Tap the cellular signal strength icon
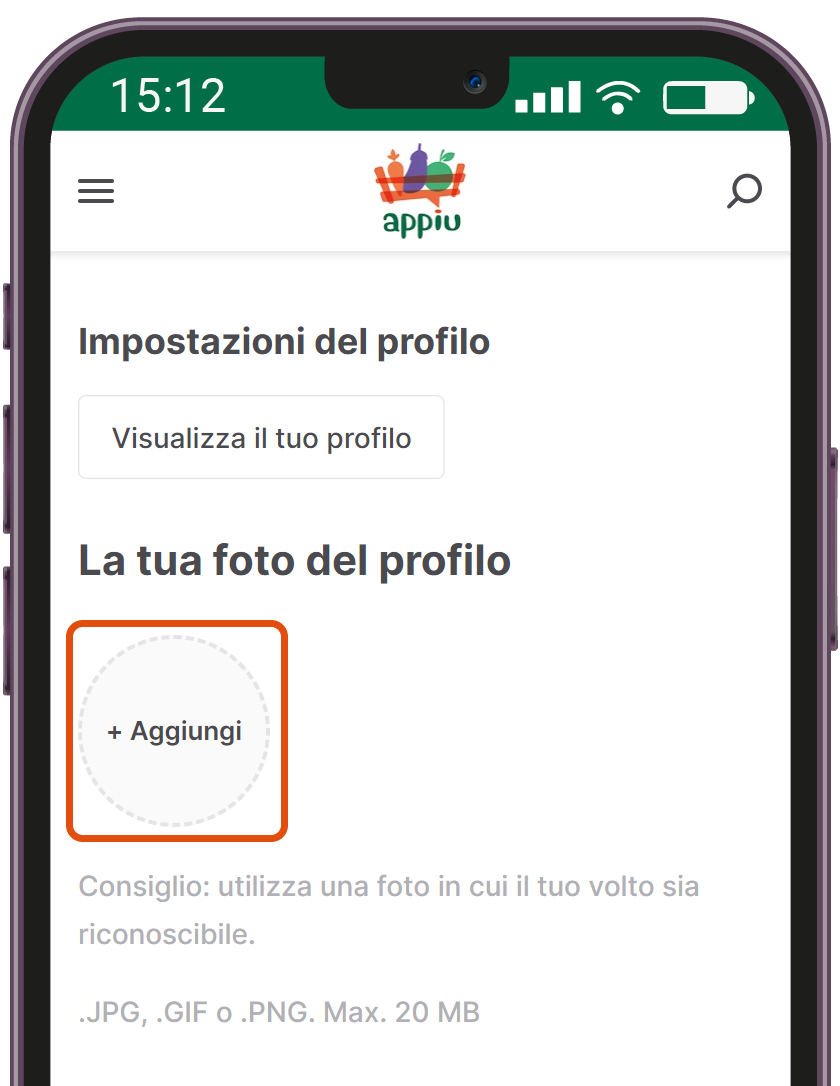Image resolution: width=840 pixels, height=1086 pixels. click(x=548, y=96)
